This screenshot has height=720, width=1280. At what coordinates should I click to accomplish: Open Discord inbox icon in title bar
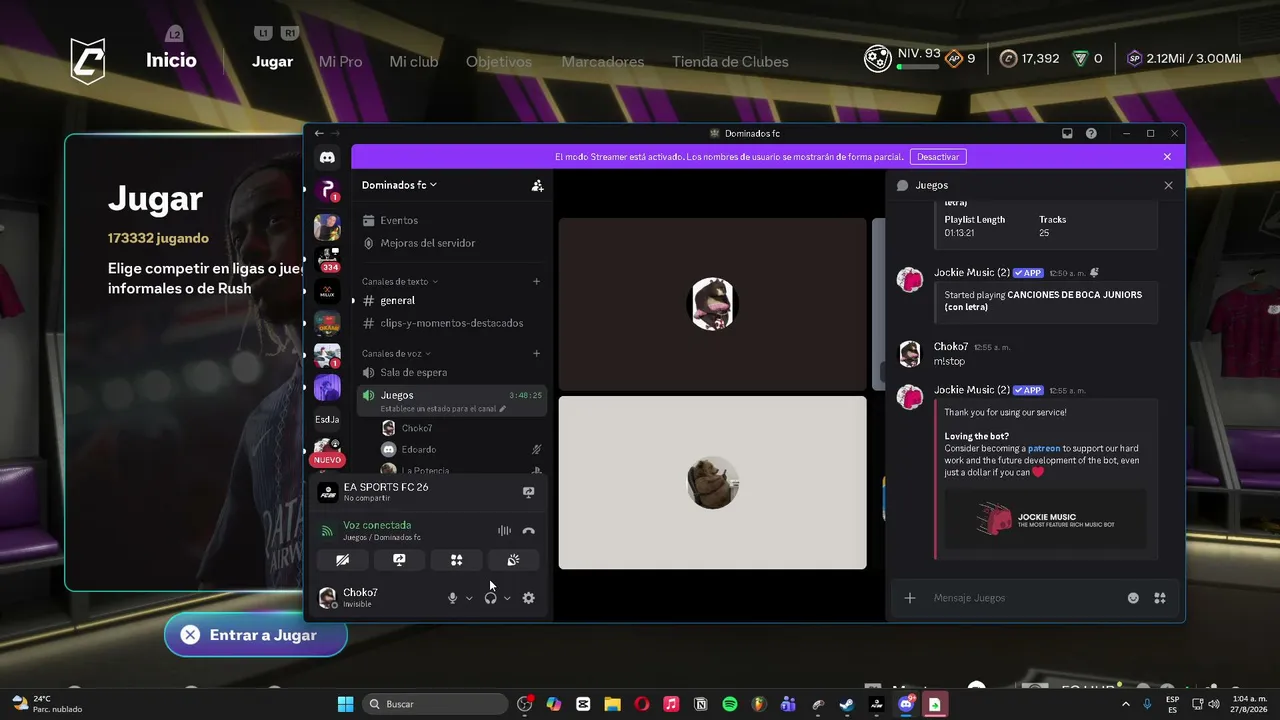(1067, 133)
